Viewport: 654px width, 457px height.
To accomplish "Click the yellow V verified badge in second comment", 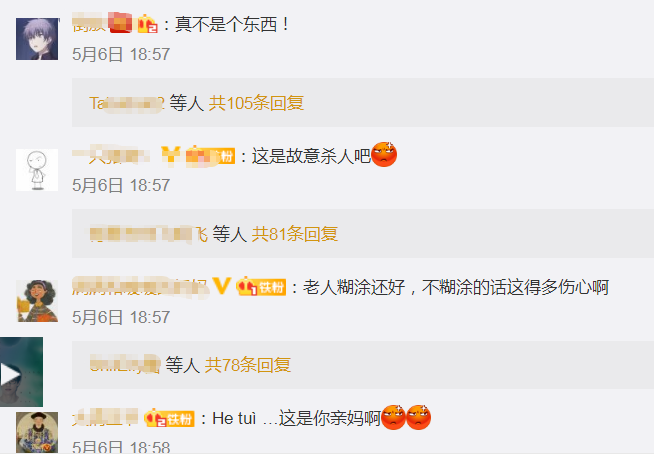I will pos(171,155).
